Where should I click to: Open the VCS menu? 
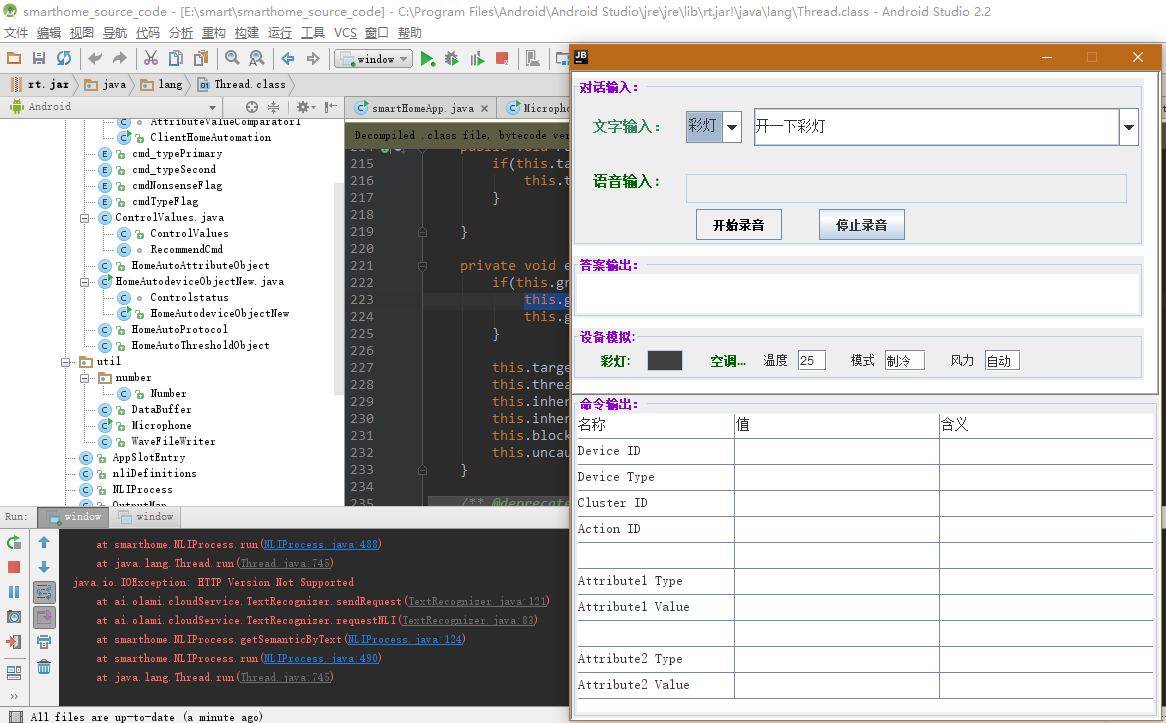click(345, 33)
